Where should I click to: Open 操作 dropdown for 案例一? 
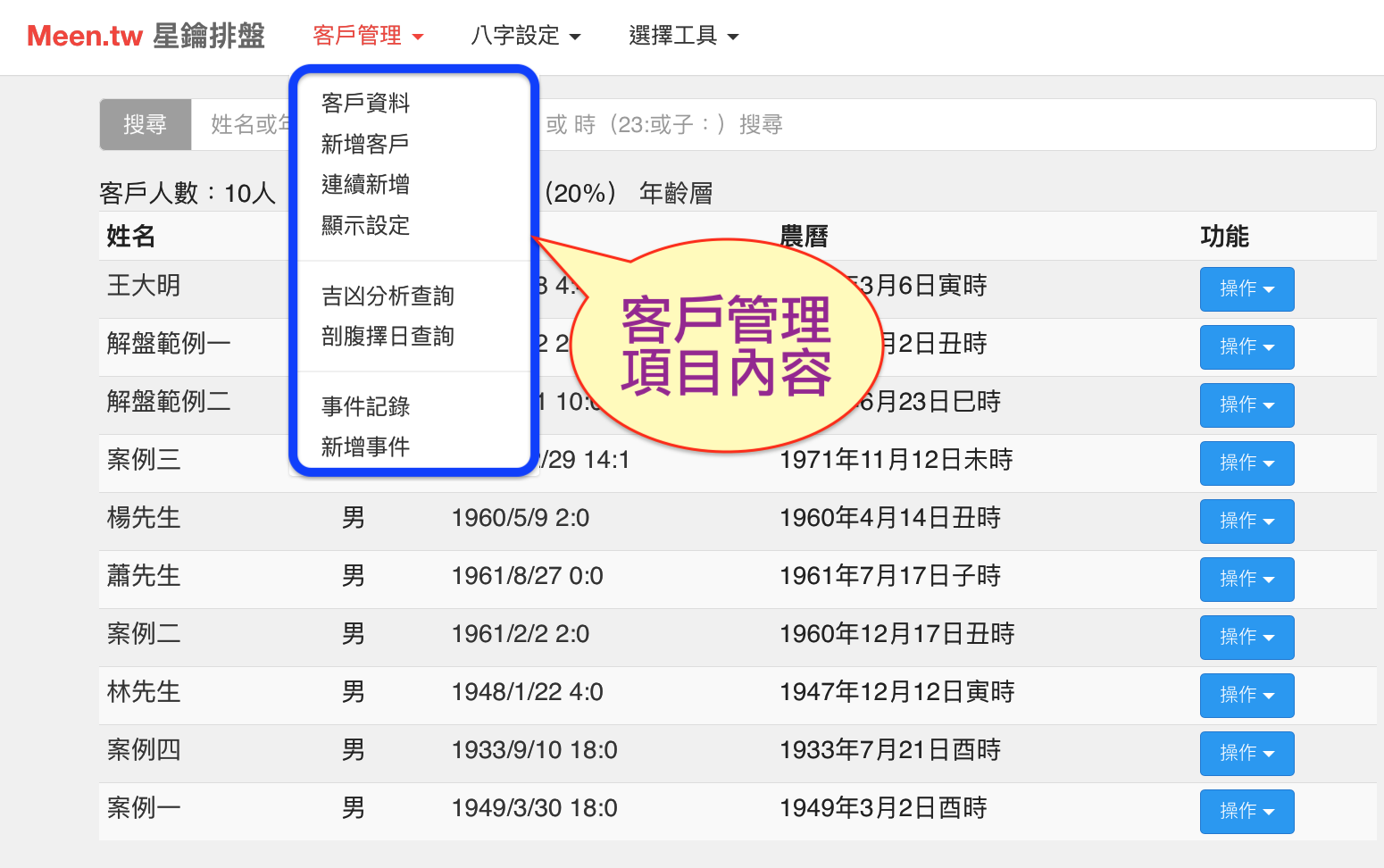(1246, 812)
